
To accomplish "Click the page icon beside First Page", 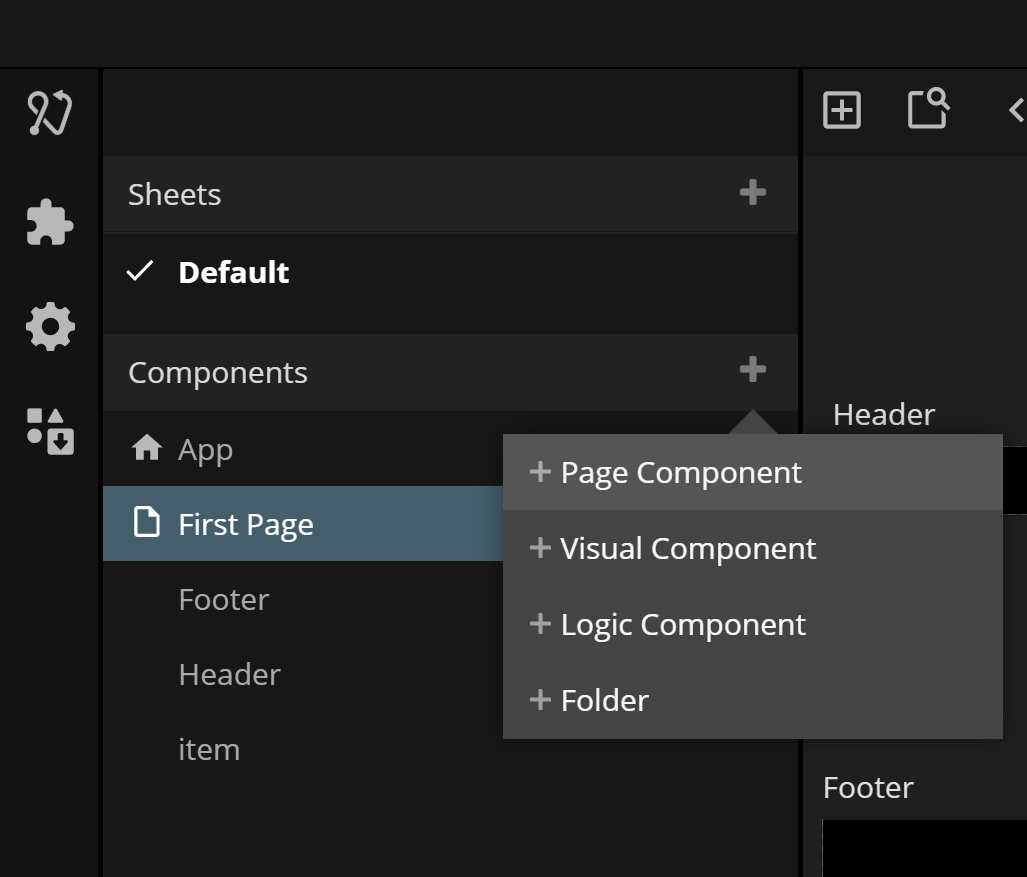I will (147, 523).
